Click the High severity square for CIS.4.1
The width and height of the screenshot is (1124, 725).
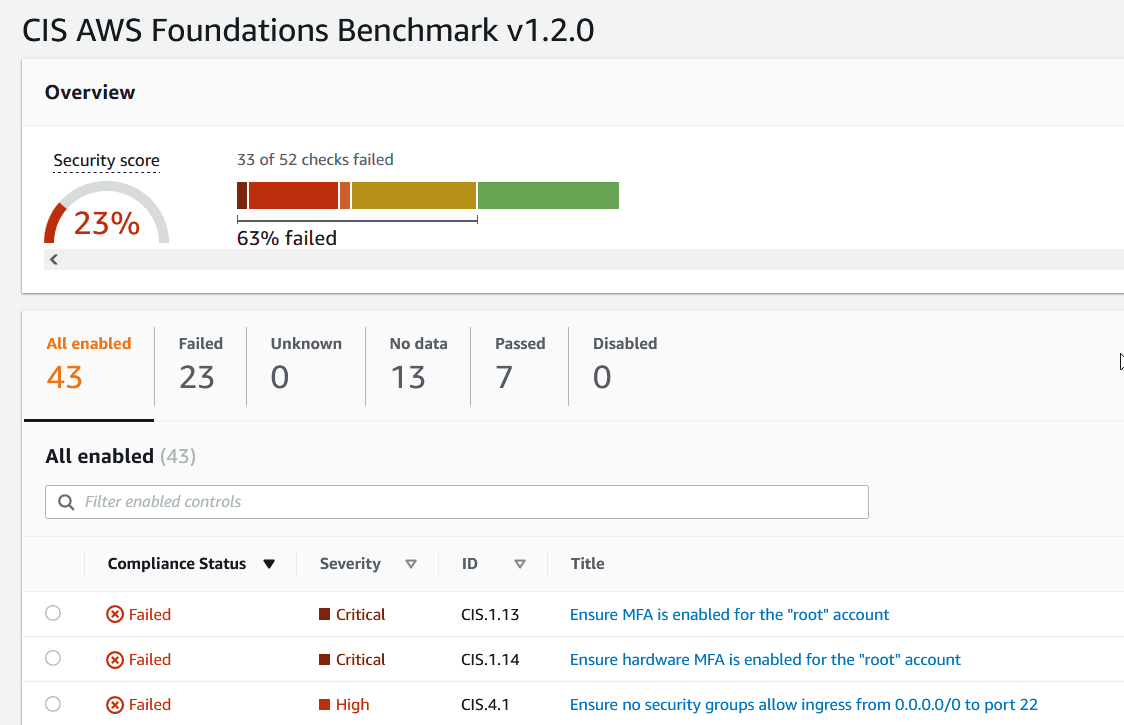tap(324, 704)
